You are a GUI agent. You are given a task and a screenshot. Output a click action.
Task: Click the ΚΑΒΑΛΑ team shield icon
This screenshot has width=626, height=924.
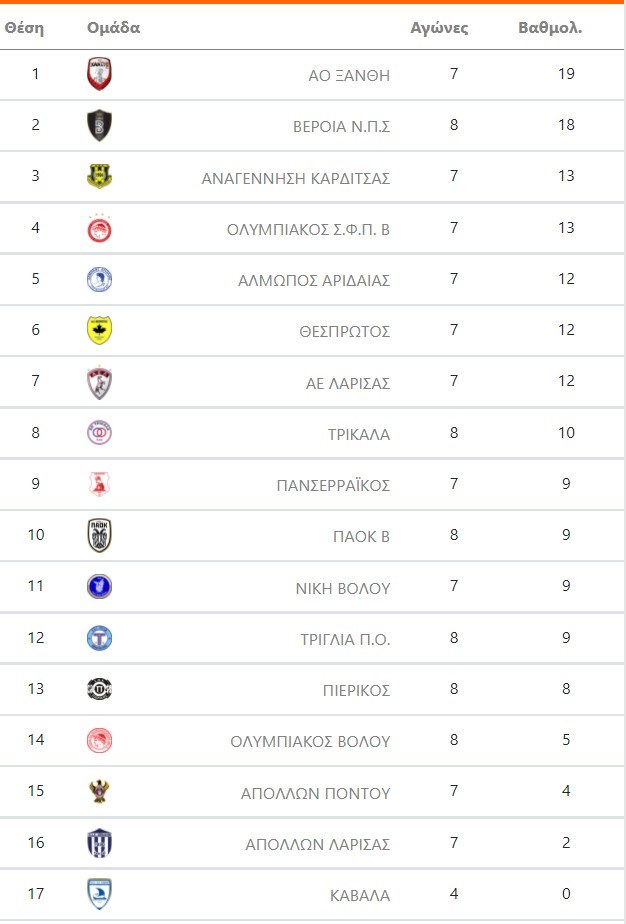coord(99,893)
